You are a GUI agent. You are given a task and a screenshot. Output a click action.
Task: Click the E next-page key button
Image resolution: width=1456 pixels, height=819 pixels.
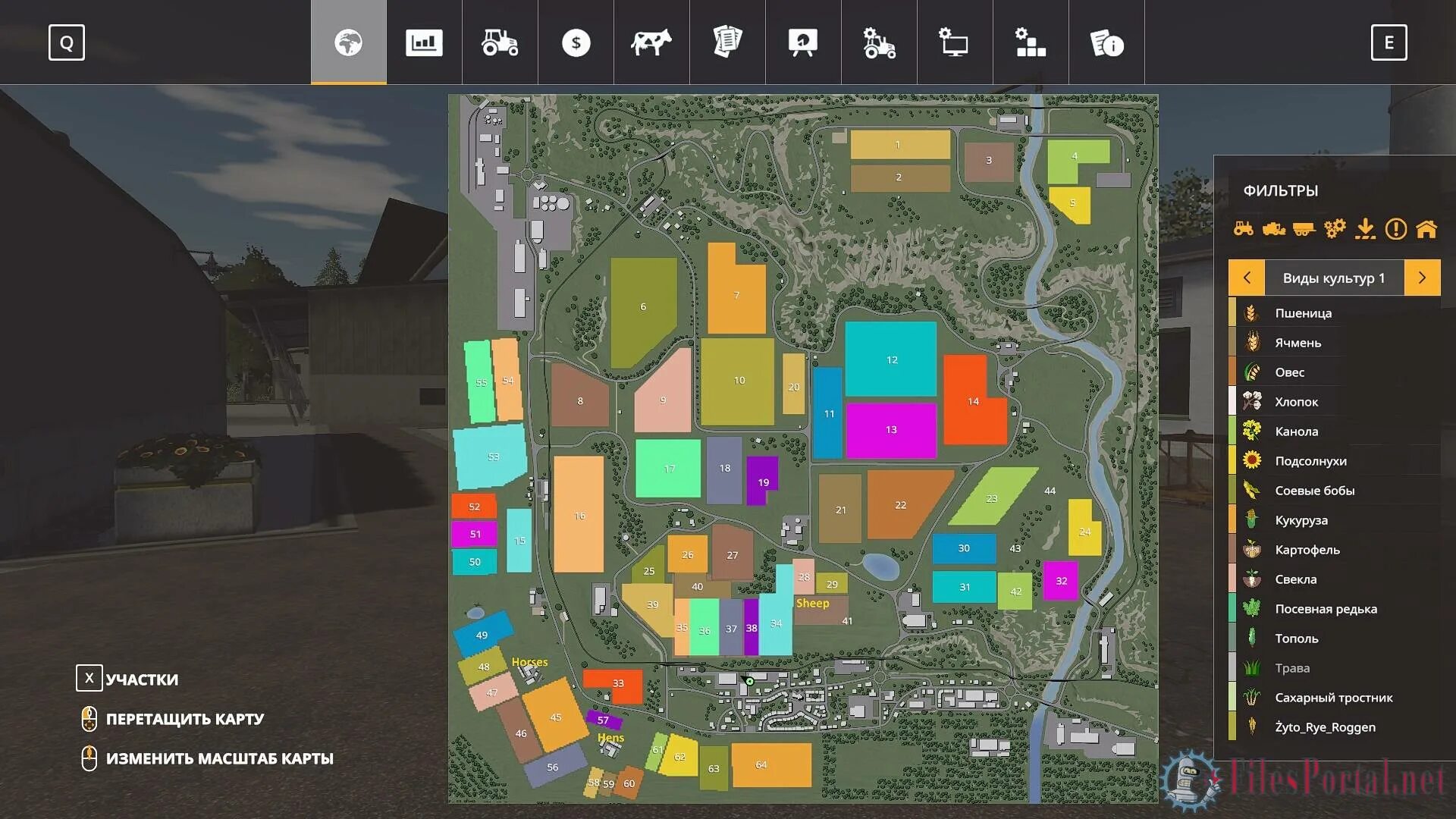1389,42
